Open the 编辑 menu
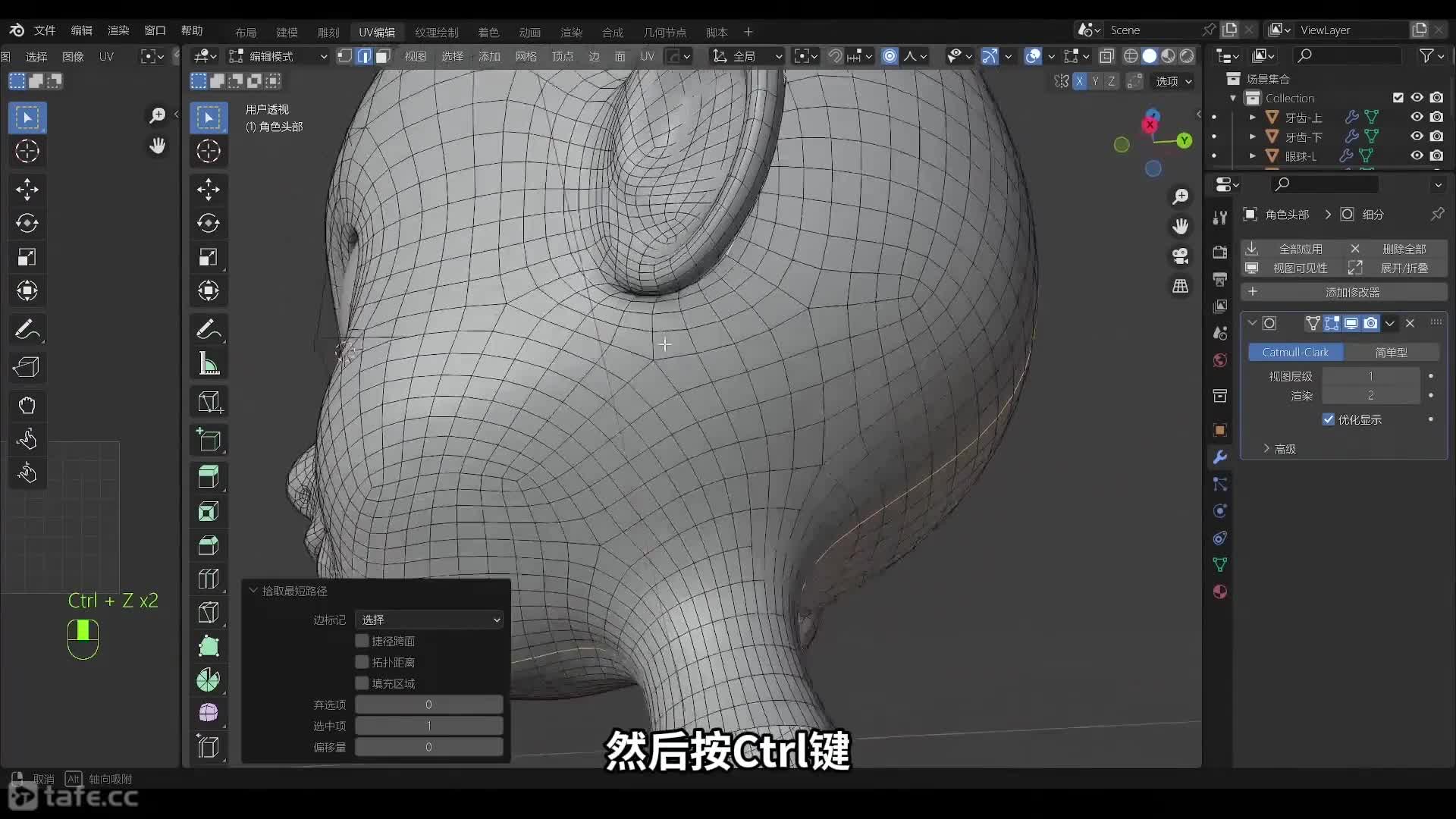This screenshot has height=819, width=1456. pos(81,30)
